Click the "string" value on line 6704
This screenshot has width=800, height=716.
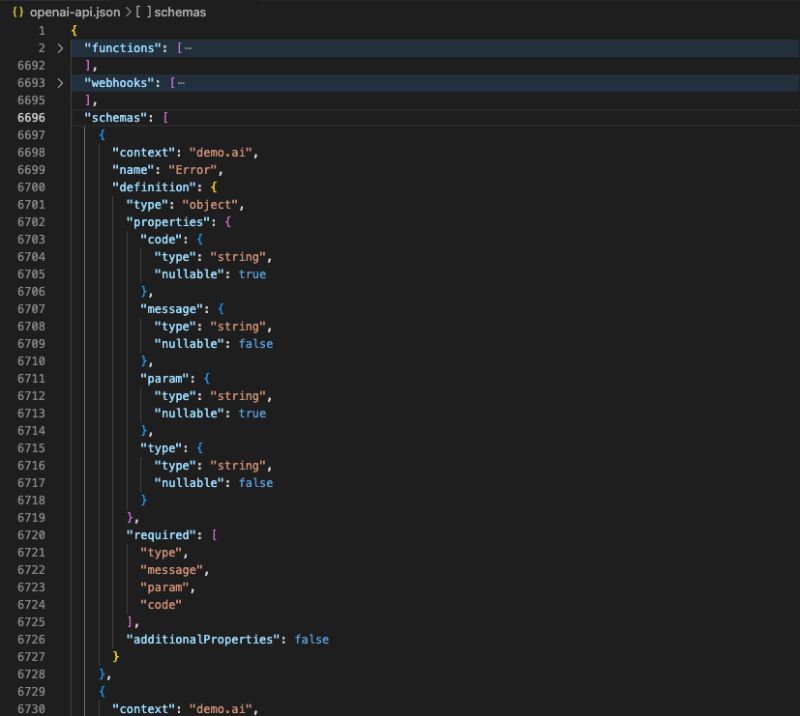(238, 257)
